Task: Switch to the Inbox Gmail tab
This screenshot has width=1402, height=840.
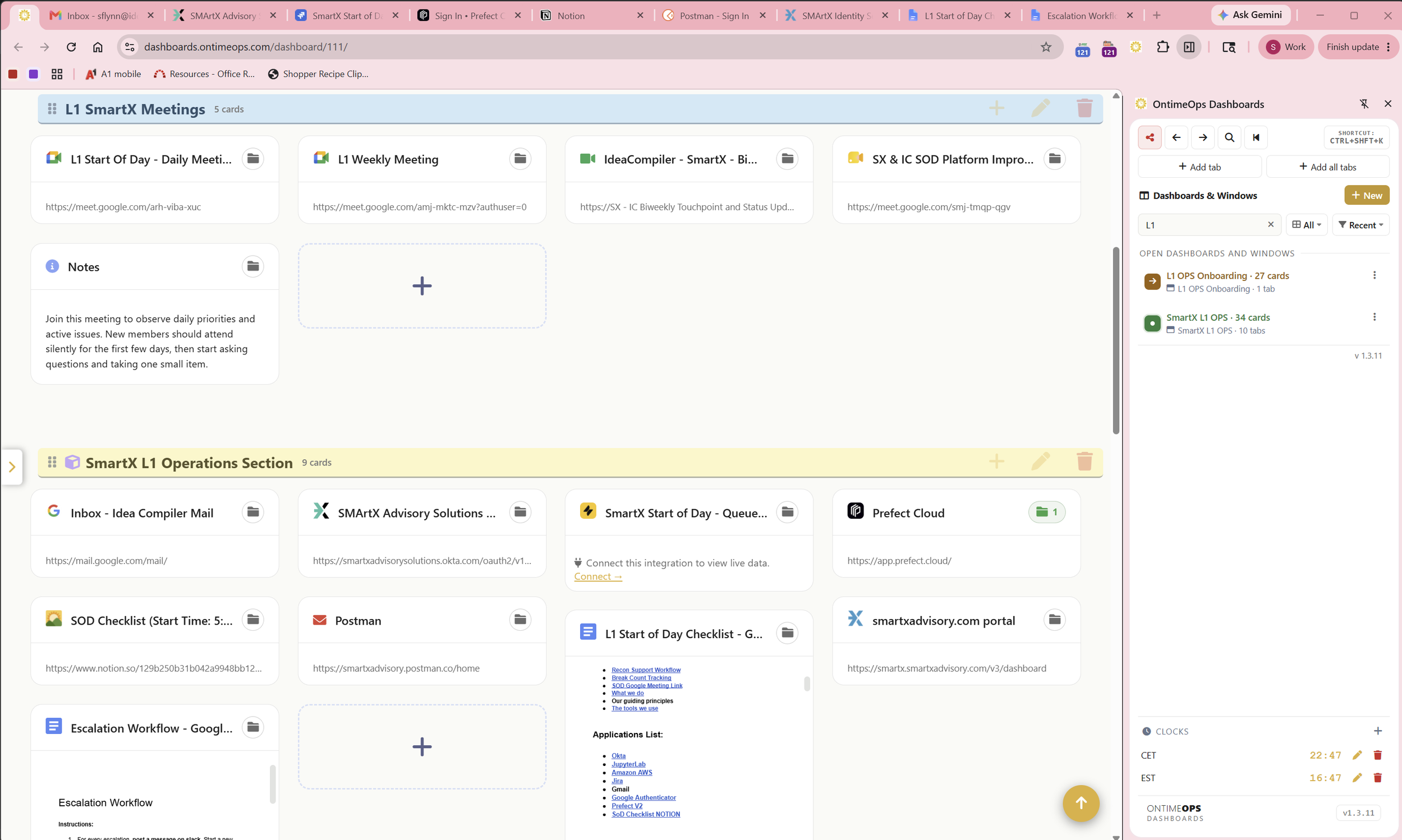Action: (x=102, y=16)
